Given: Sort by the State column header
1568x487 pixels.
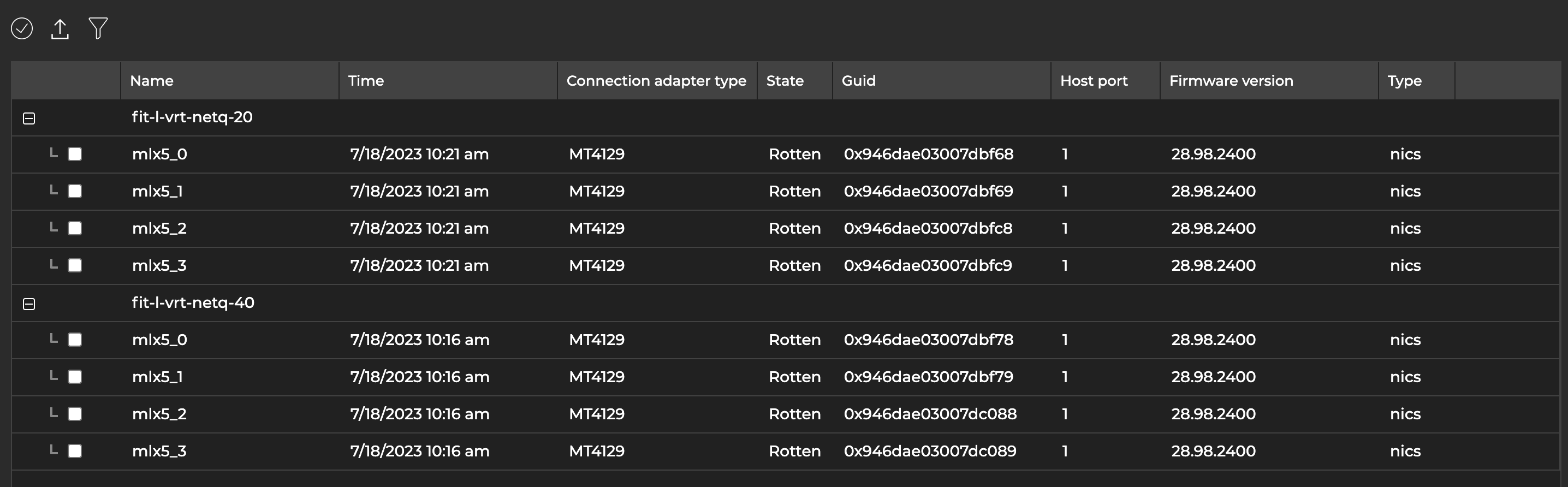Looking at the screenshot, I should (x=785, y=80).
